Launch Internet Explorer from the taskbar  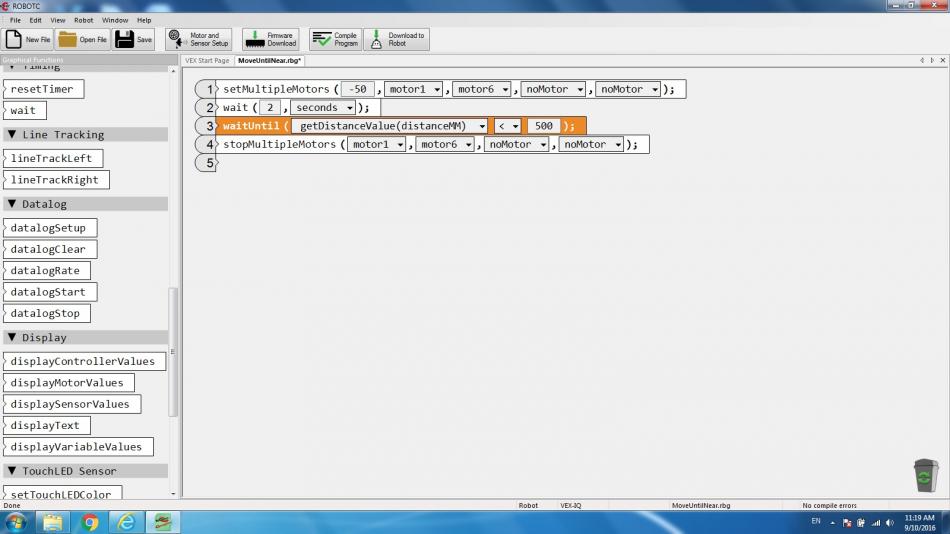pyautogui.click(x=126, y=522)
